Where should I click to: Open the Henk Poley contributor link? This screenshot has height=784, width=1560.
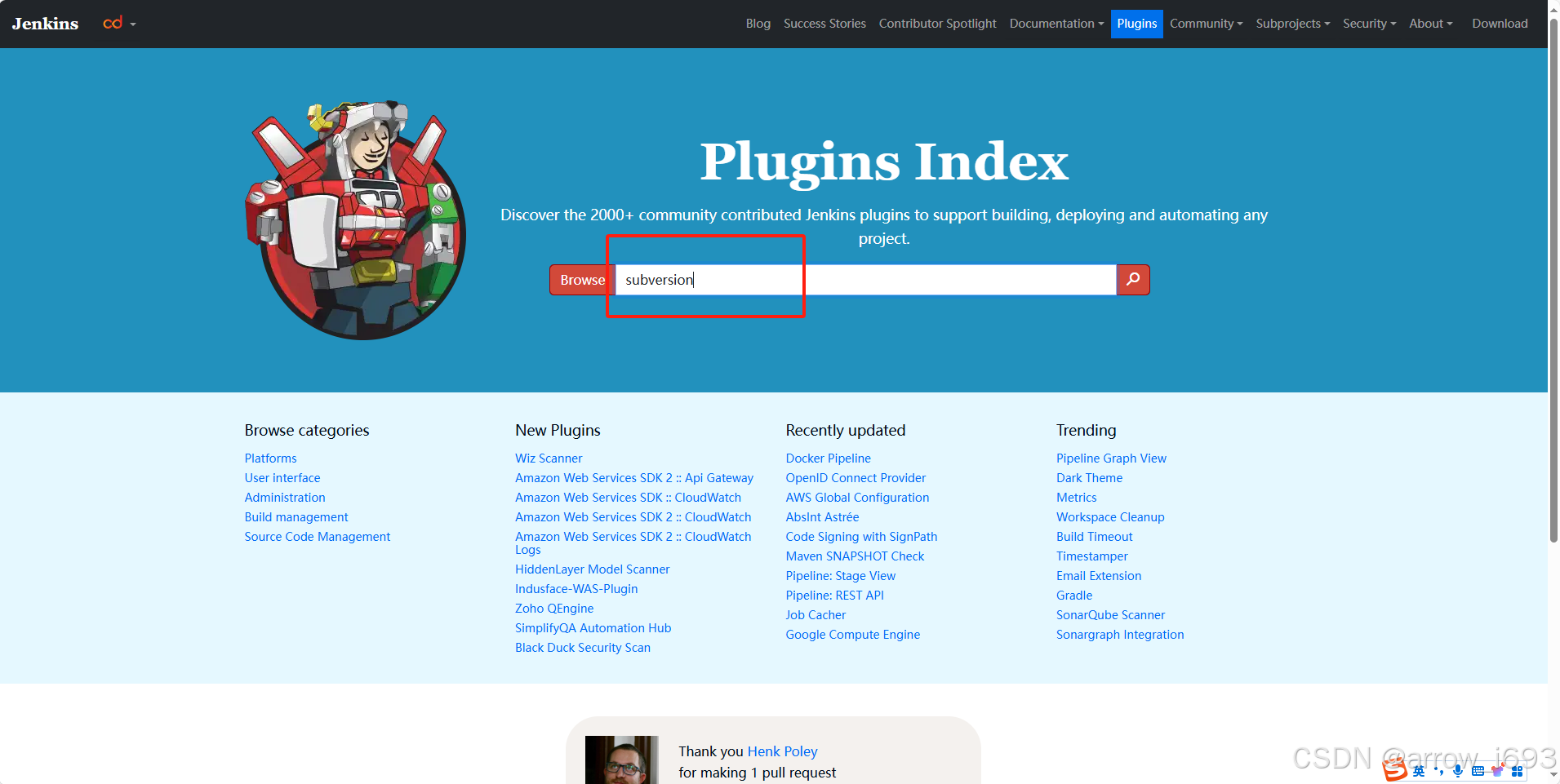pos(782,751)
